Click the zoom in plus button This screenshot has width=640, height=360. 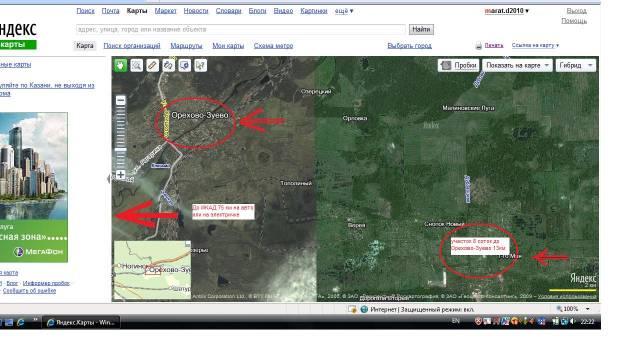(x=120, y=175)
